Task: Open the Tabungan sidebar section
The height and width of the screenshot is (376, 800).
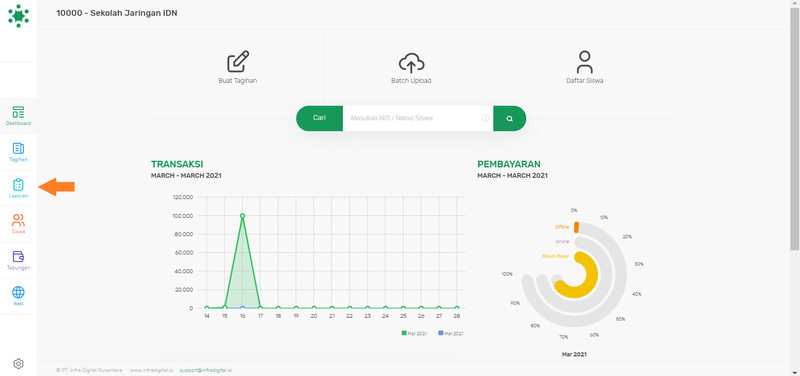Action: tap(18, 260)
